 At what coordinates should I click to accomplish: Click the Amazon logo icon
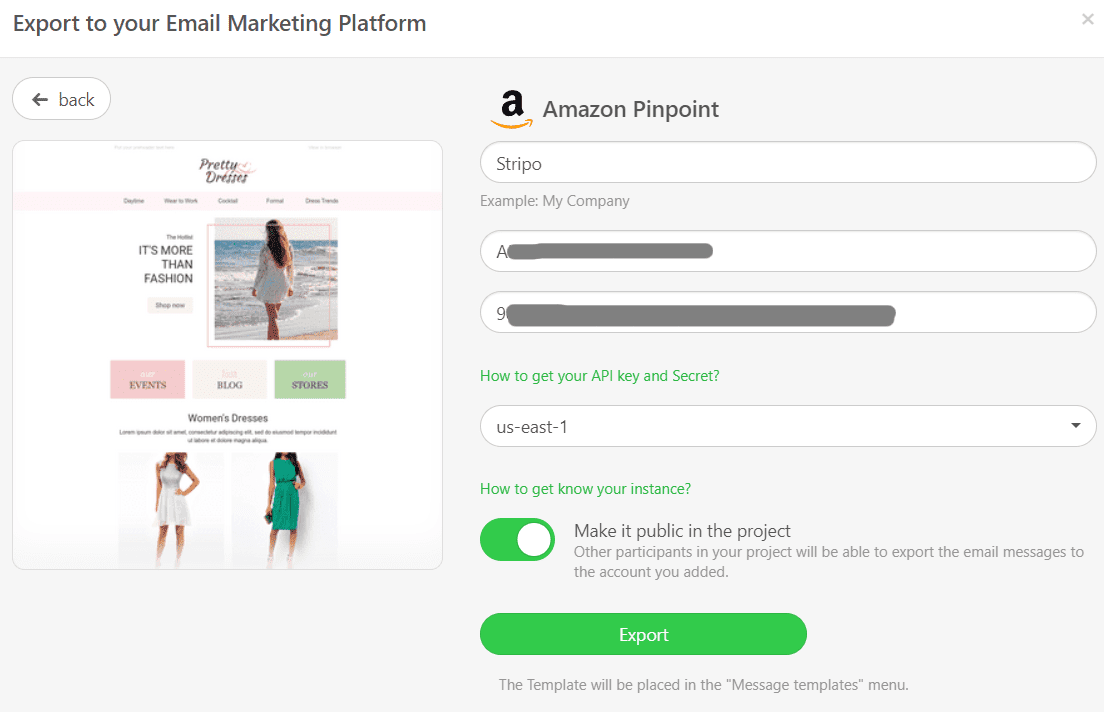(512, 109)
